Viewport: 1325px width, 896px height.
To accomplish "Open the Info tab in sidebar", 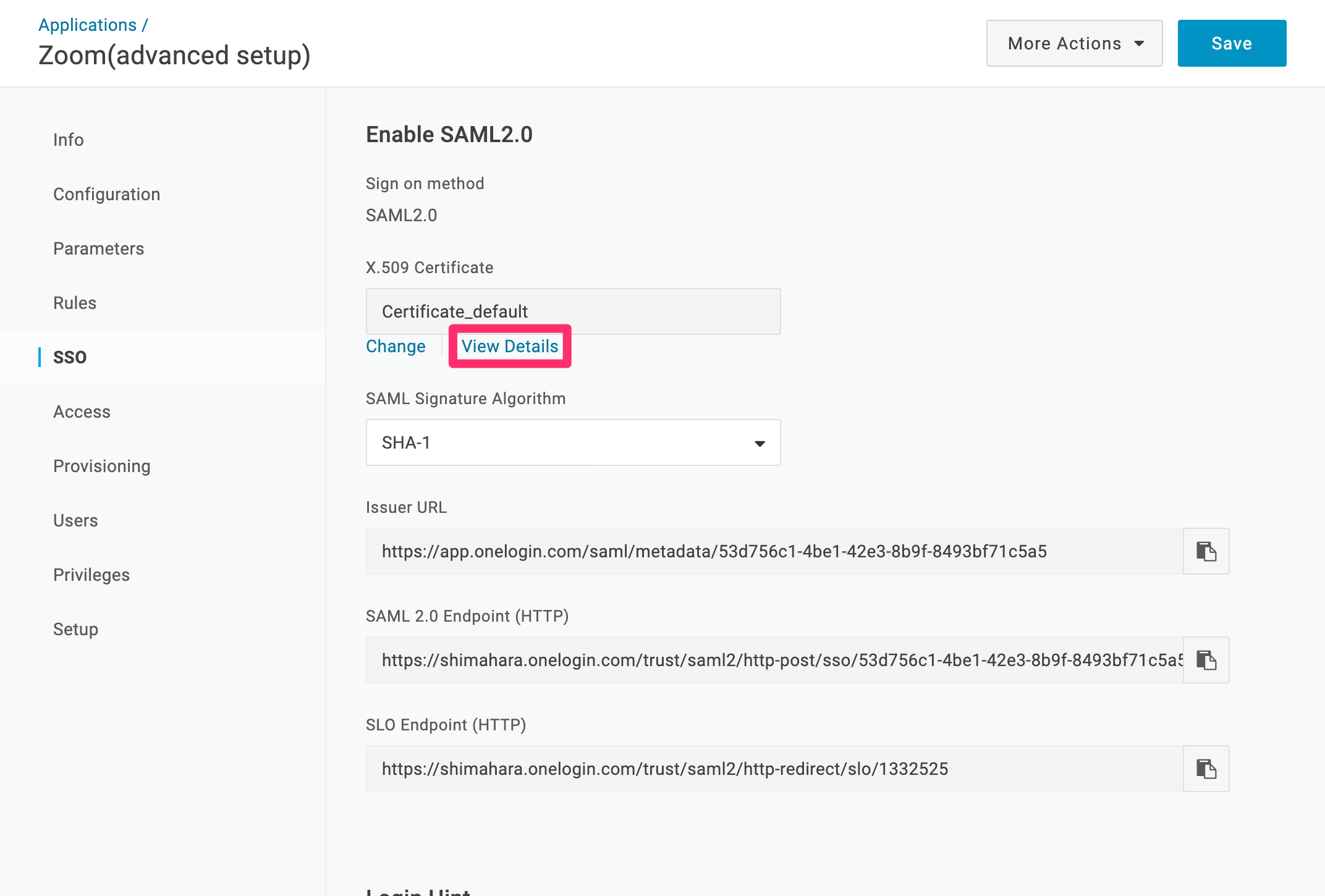I will coord(69,140).
